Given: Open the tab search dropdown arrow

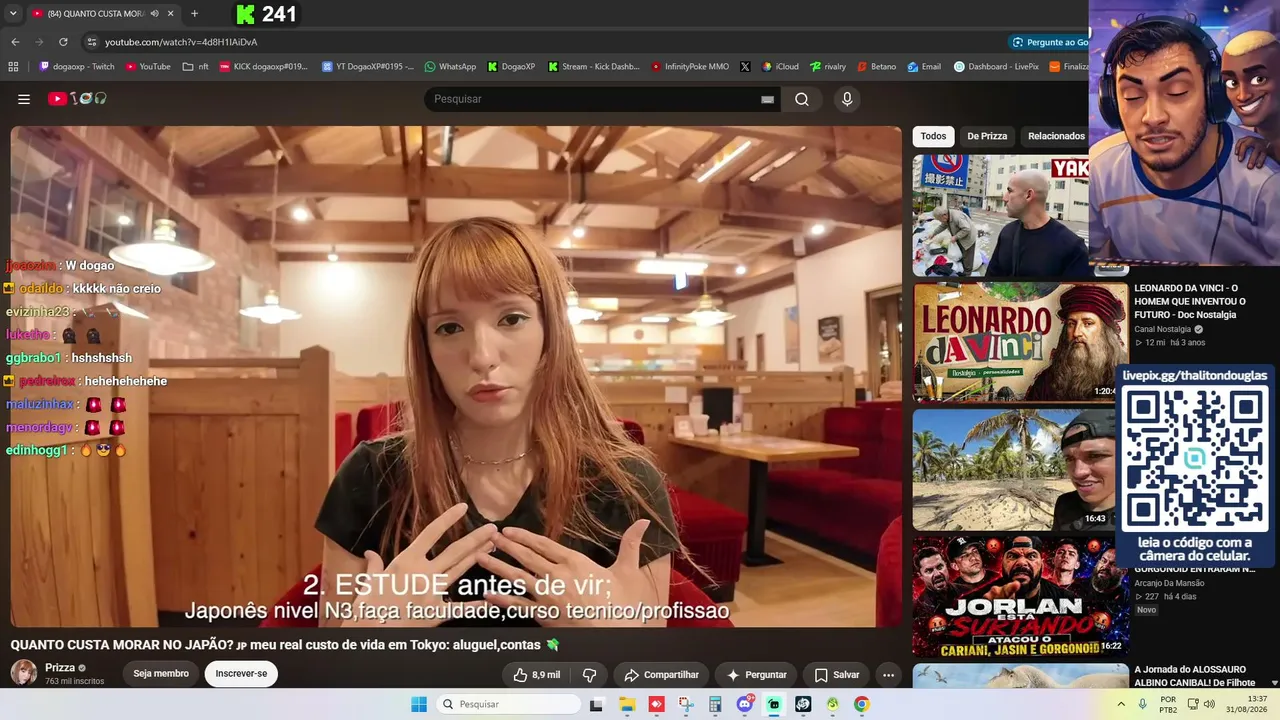Looking at the screenshot, I should [13, 14].
